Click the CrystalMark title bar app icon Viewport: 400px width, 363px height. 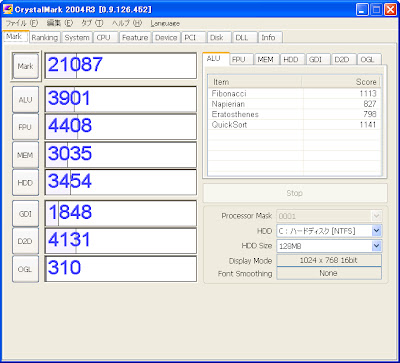[x=8, y=9]
